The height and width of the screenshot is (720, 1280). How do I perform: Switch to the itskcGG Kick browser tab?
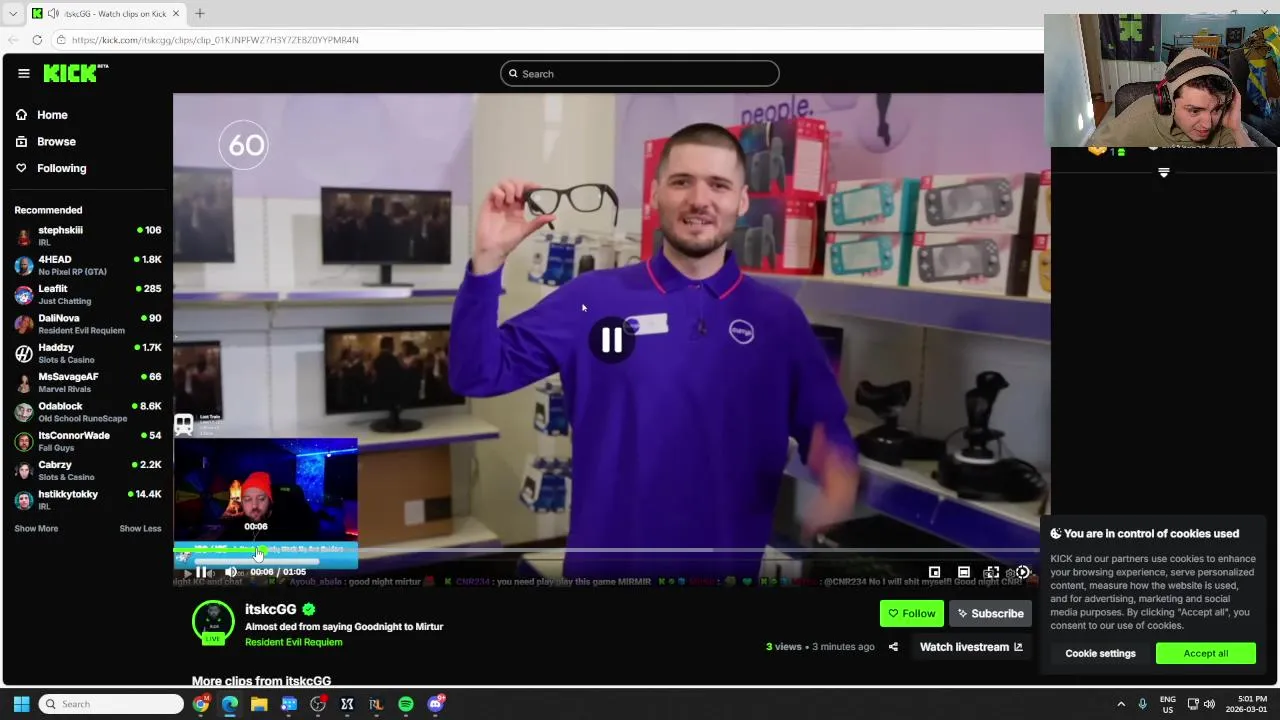(107, 13)
